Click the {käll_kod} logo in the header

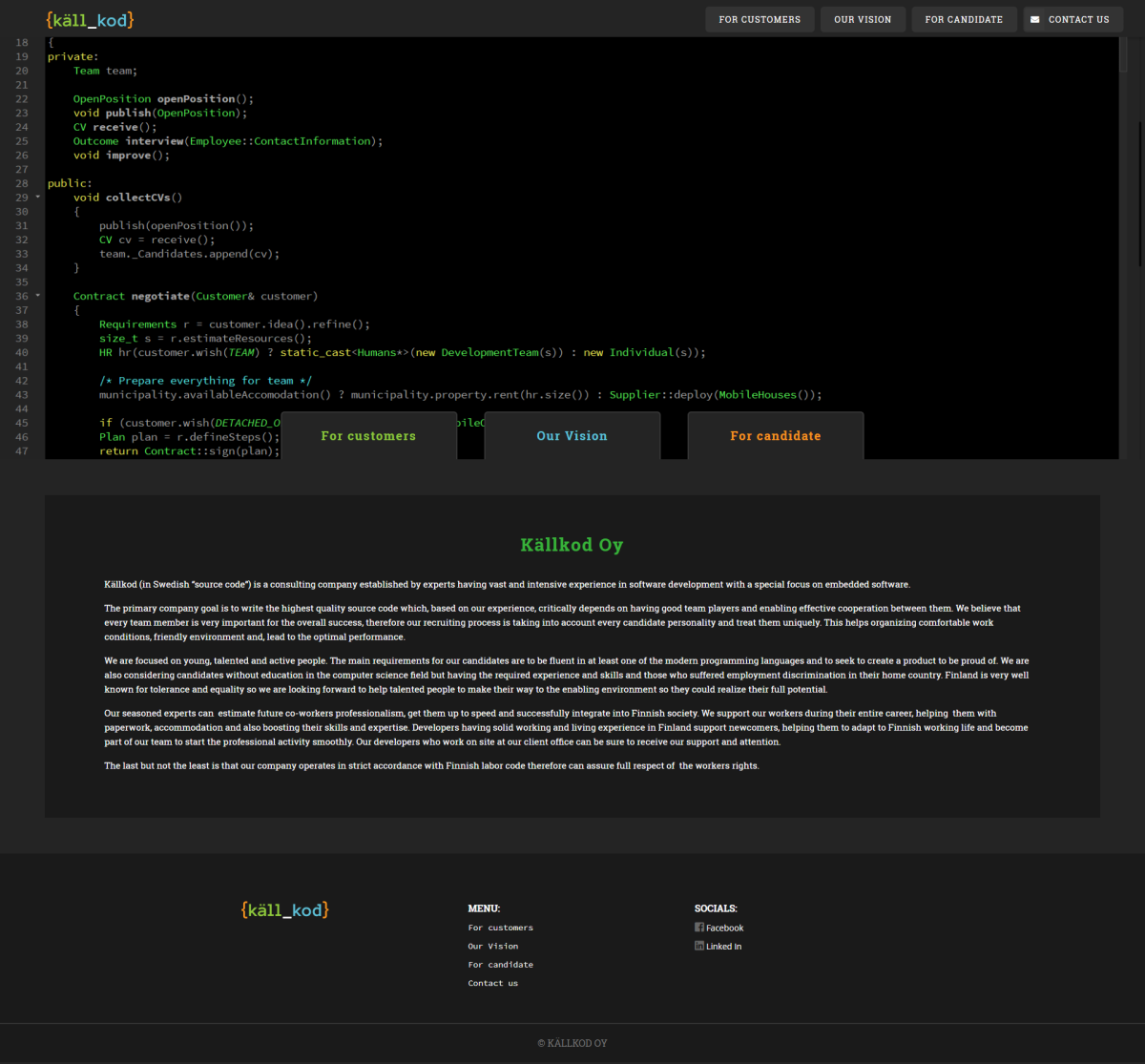(90, 19)
